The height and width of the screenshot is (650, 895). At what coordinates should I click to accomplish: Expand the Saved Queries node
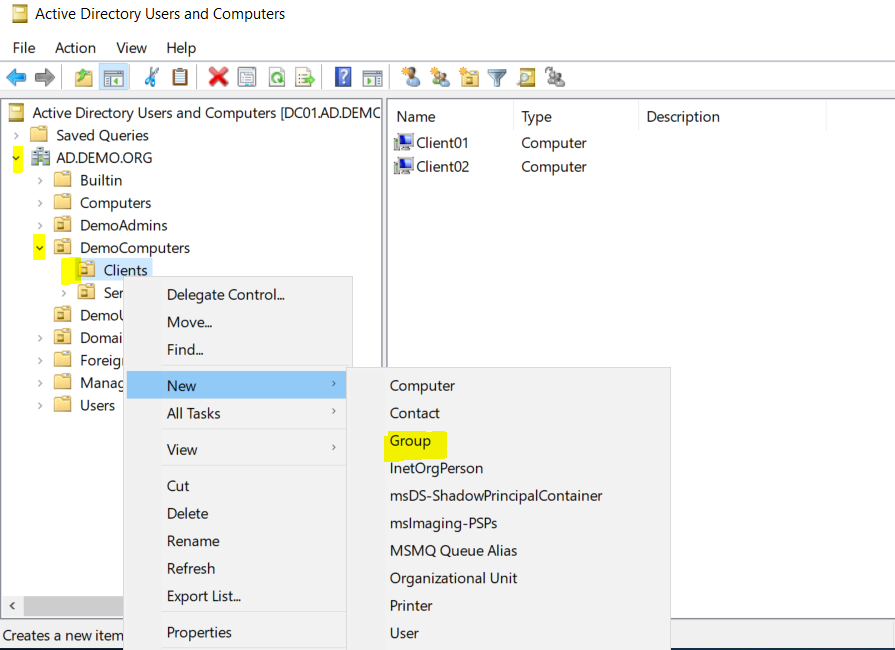click(17, 135)
